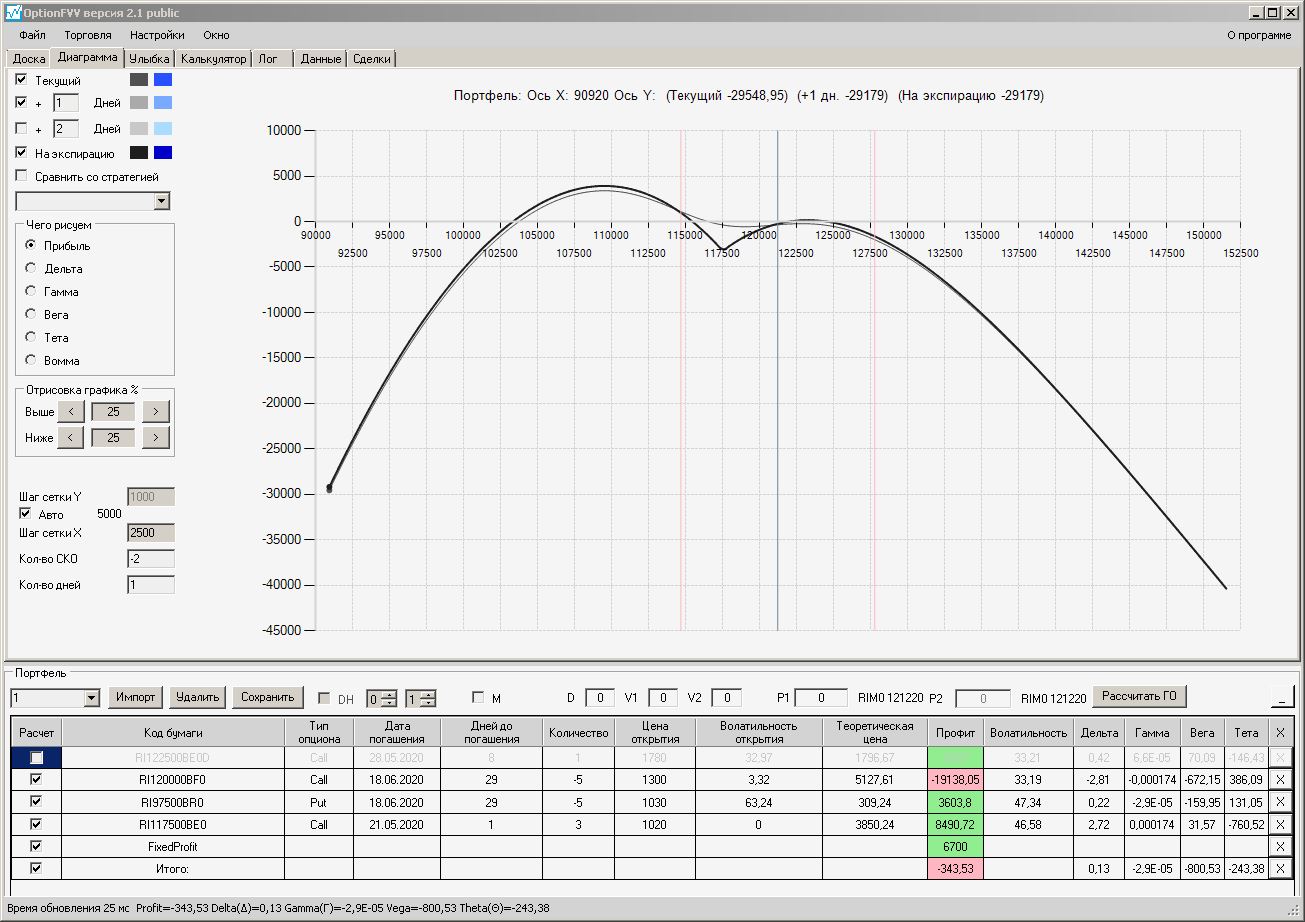The height and width of the screenshot is (922, 1305).
Task: Remove the RI117500BE0 row with X
Action: coord(1280,825)
